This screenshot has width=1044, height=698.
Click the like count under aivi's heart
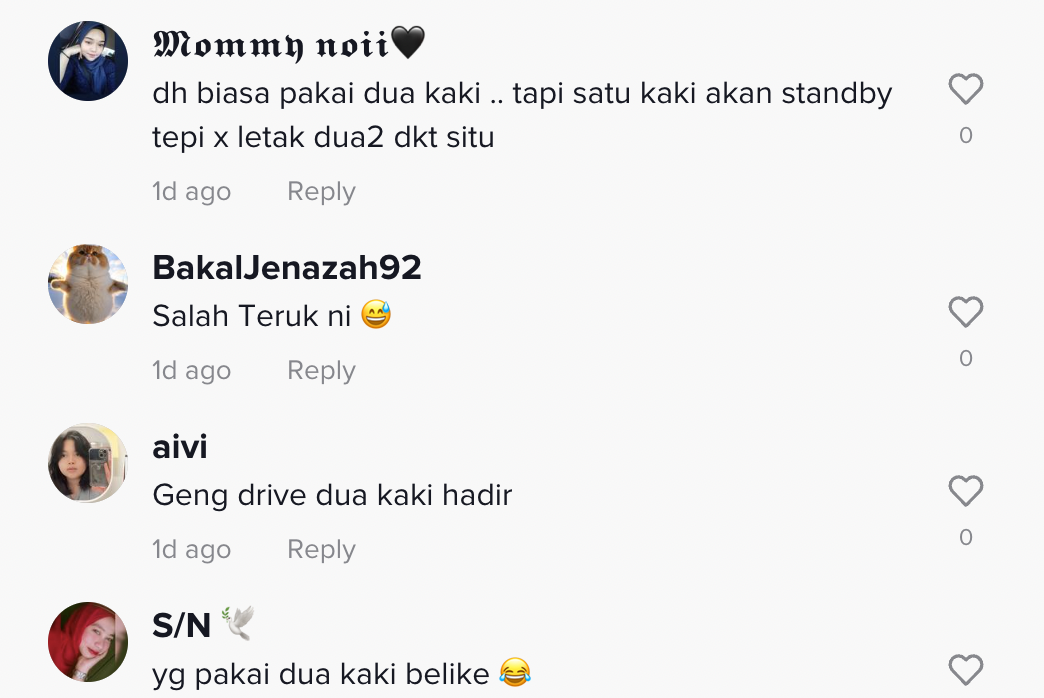coord(965,537)
